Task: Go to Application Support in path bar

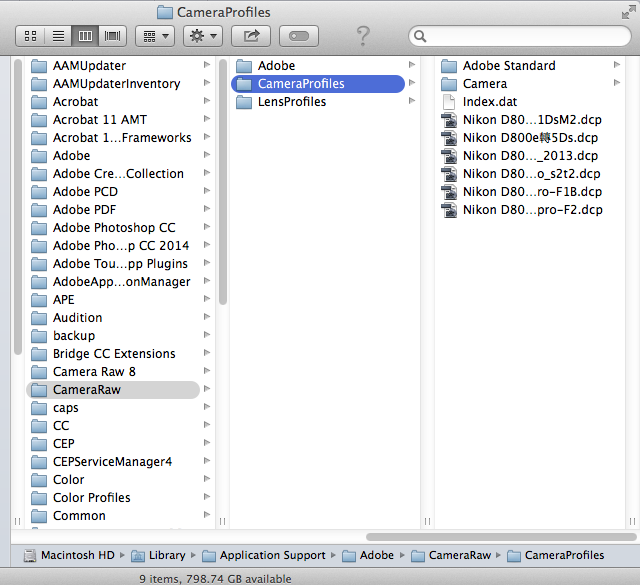Action: (x=264, y=555)
